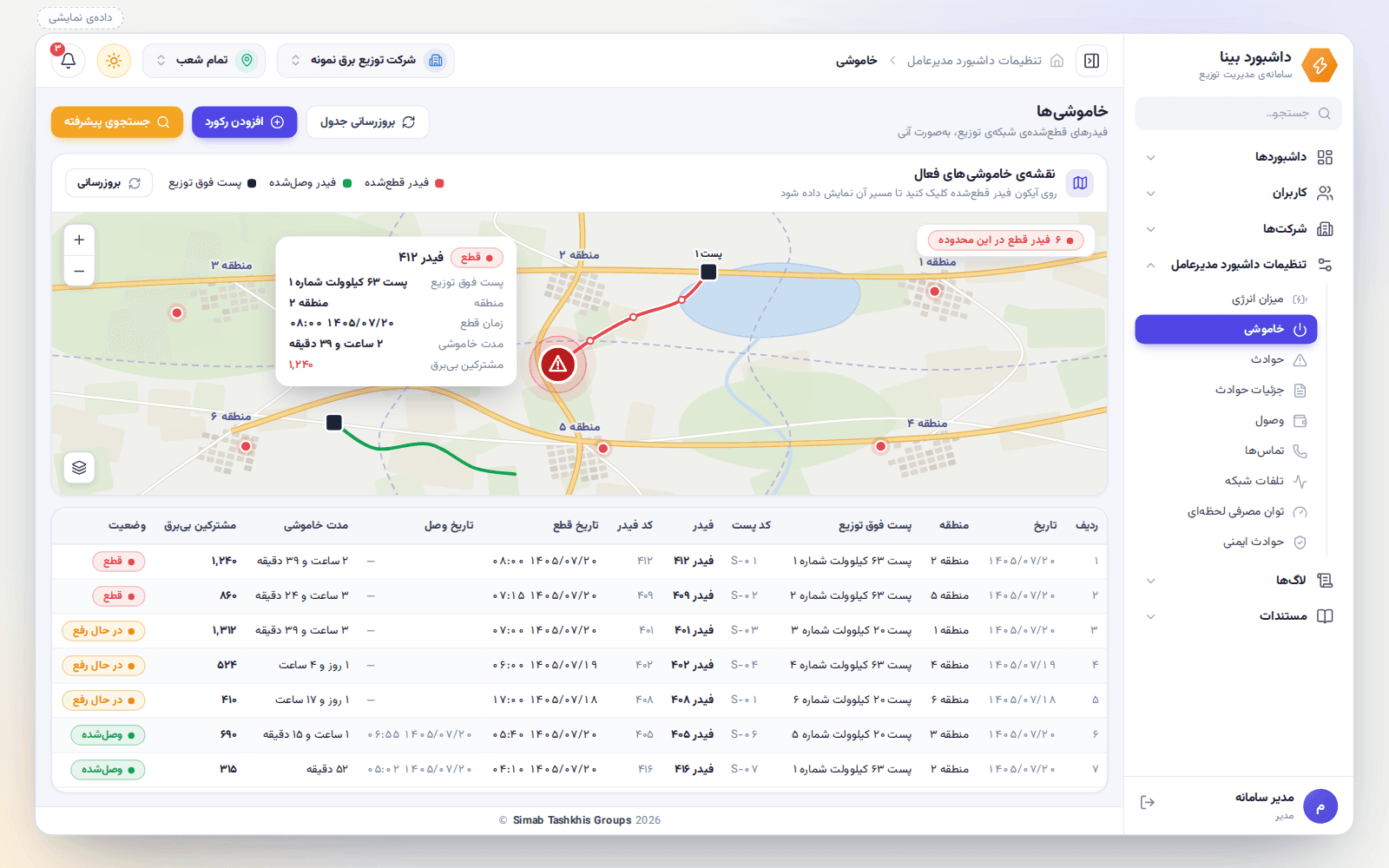The width and height of the screenshot is (1389, 868).
Task: Click the red feeder dot near منطقه ۱
Action: (934, 291)
